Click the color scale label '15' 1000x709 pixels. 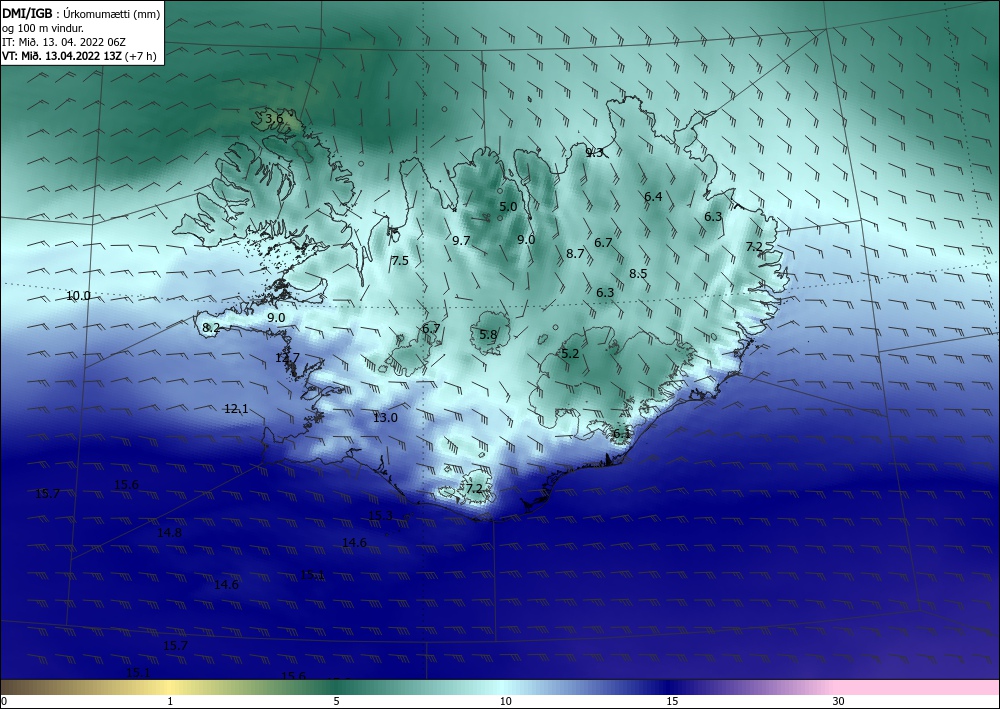[672, 701]
